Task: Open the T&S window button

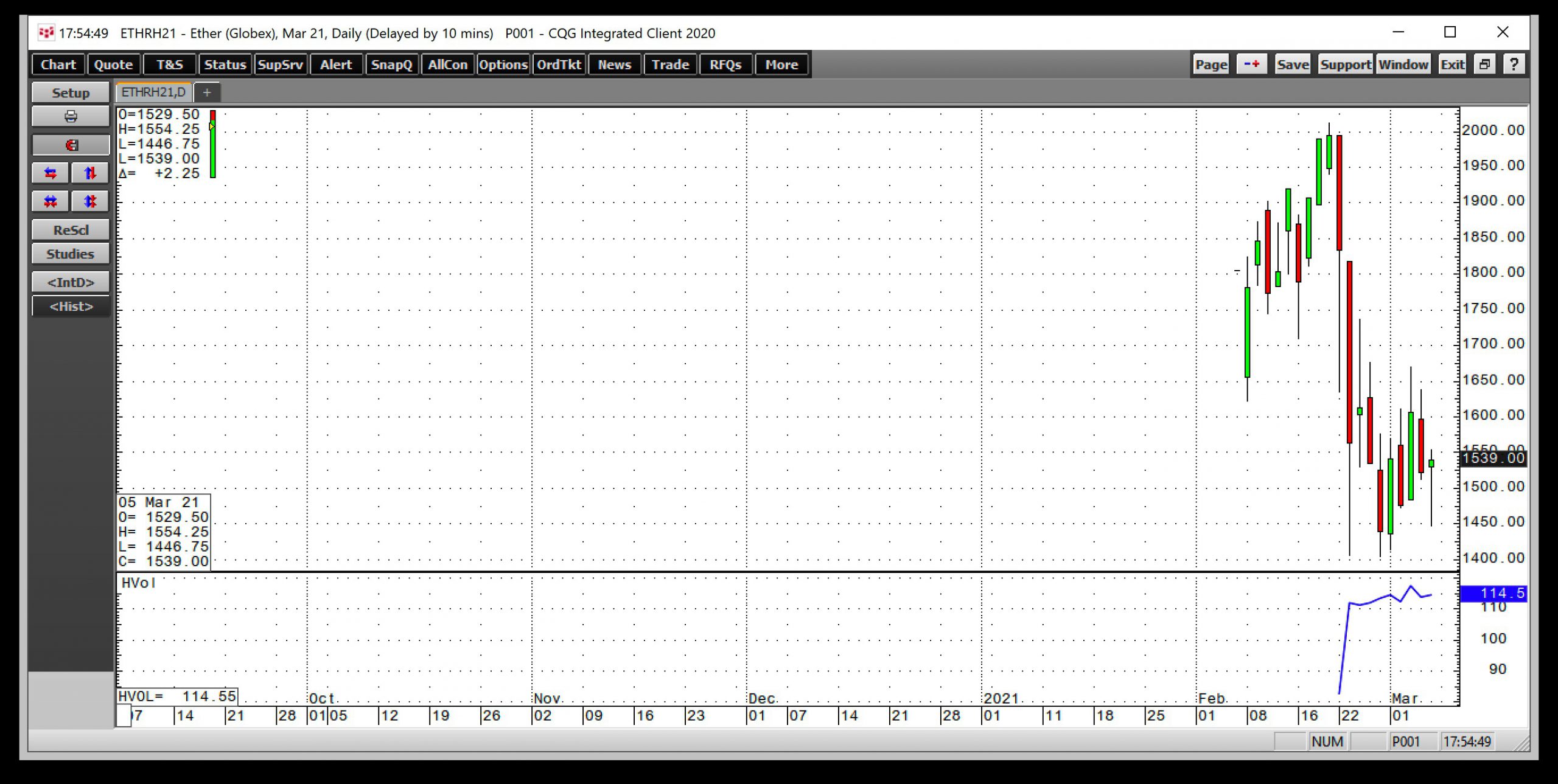Action: tap(169, 64)
